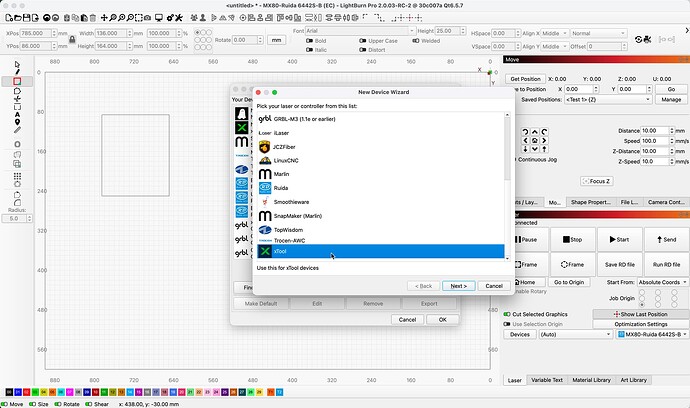
Task: Open the Camera Control tab
Action: coord(666,202)
